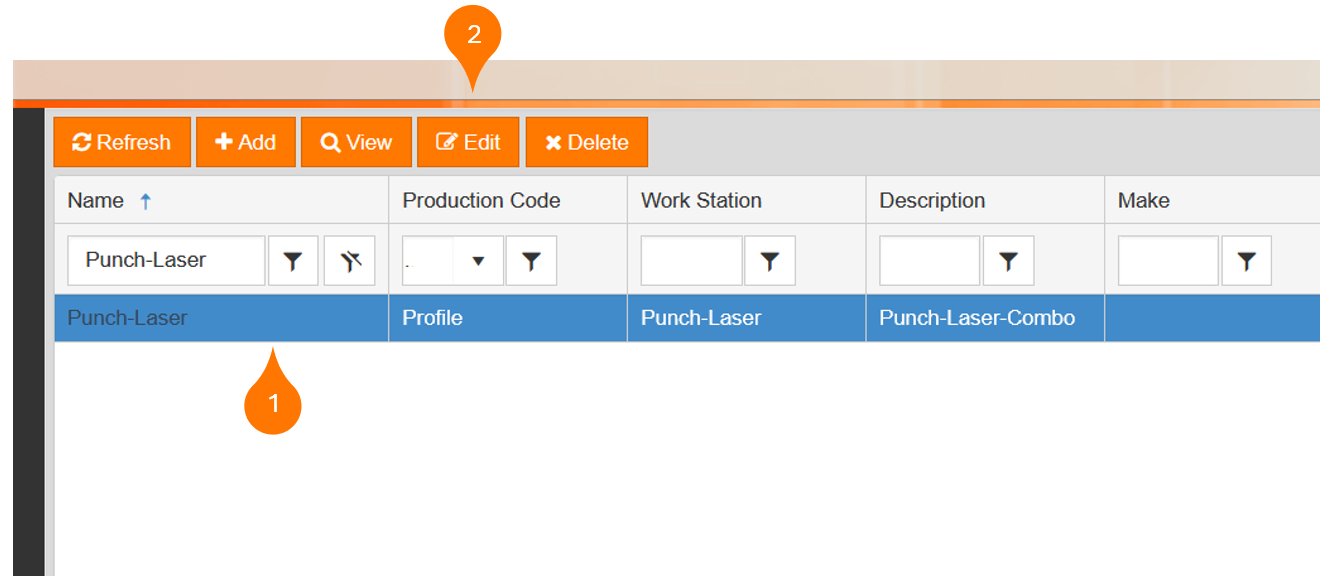The image size is (1344, 586).
Task: Open the Production Code filter dropdown
Action: pos(478,261)
